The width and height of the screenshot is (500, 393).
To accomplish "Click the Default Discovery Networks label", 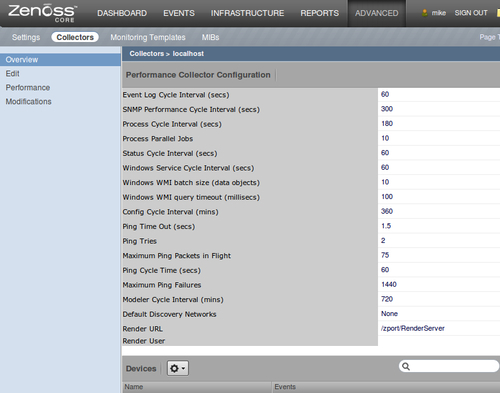I will pyautogui.click(x=169, y=315).
